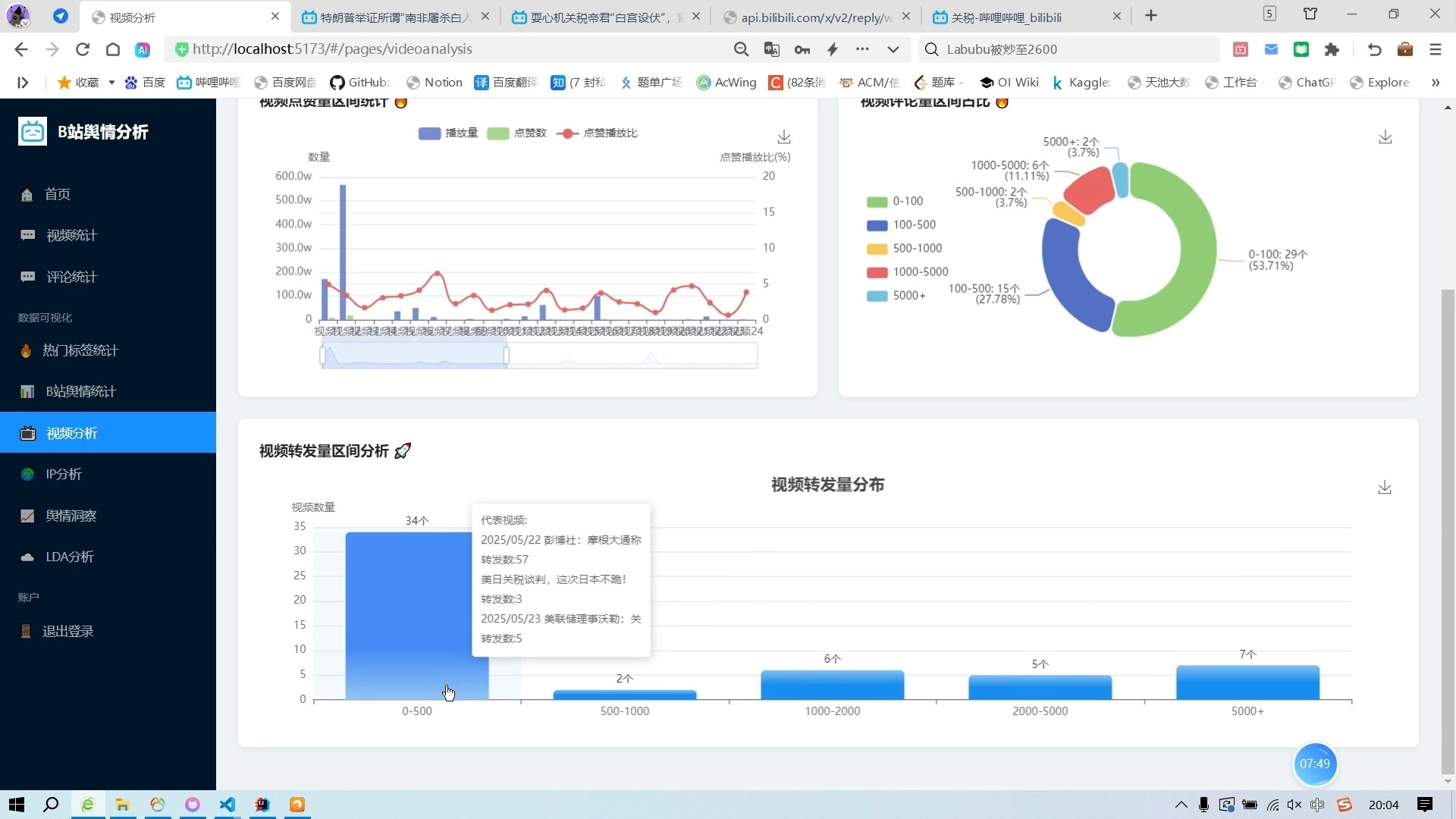
Task: Click the B站舆情分析 logo icon
Action: pyautogui.click(x=33, y=131)
